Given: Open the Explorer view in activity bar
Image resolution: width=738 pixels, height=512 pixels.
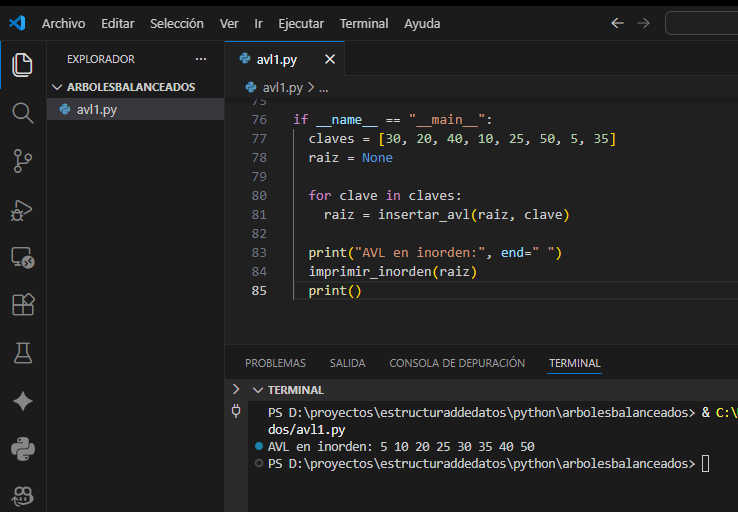Looking at the screenshot, I should tap(22, 65).
